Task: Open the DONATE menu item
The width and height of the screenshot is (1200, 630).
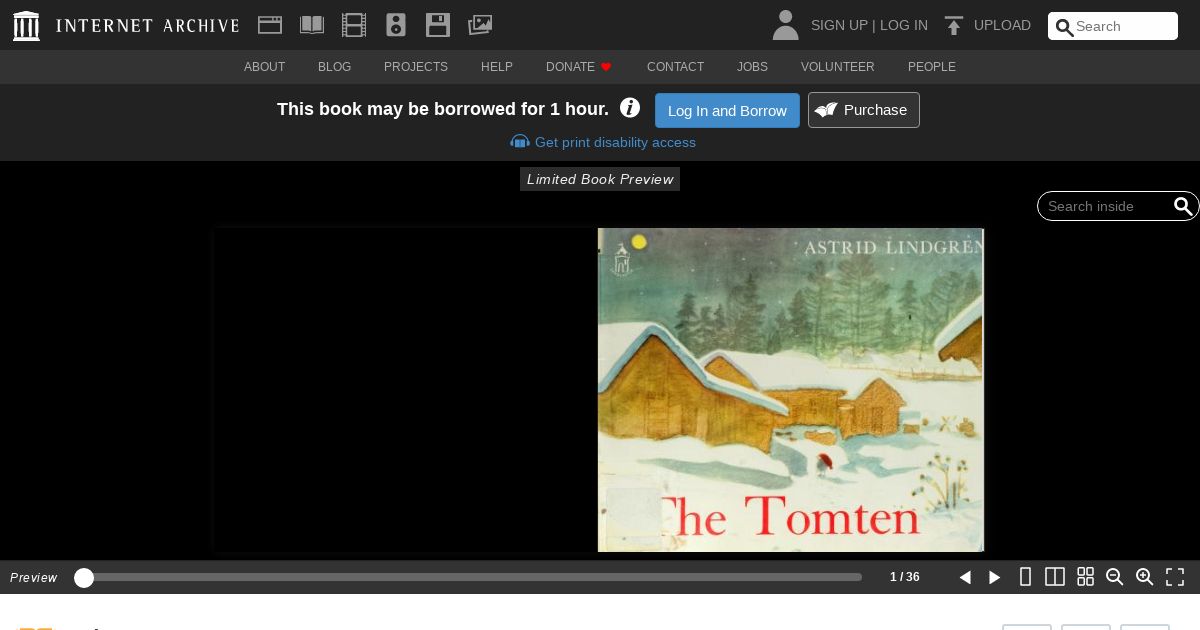Action: [570, 67]
